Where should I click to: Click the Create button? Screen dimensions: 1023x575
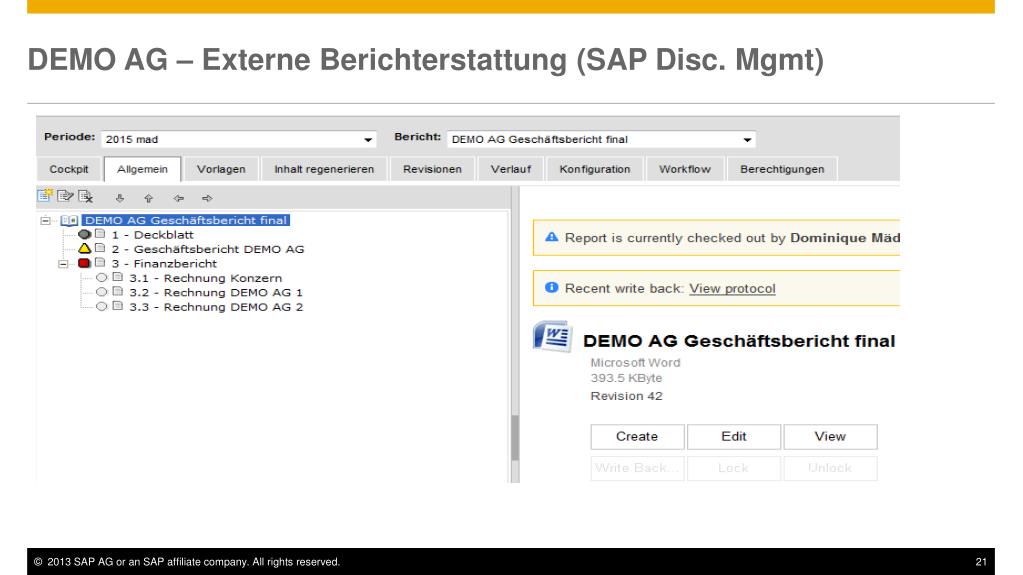[637, 437]
